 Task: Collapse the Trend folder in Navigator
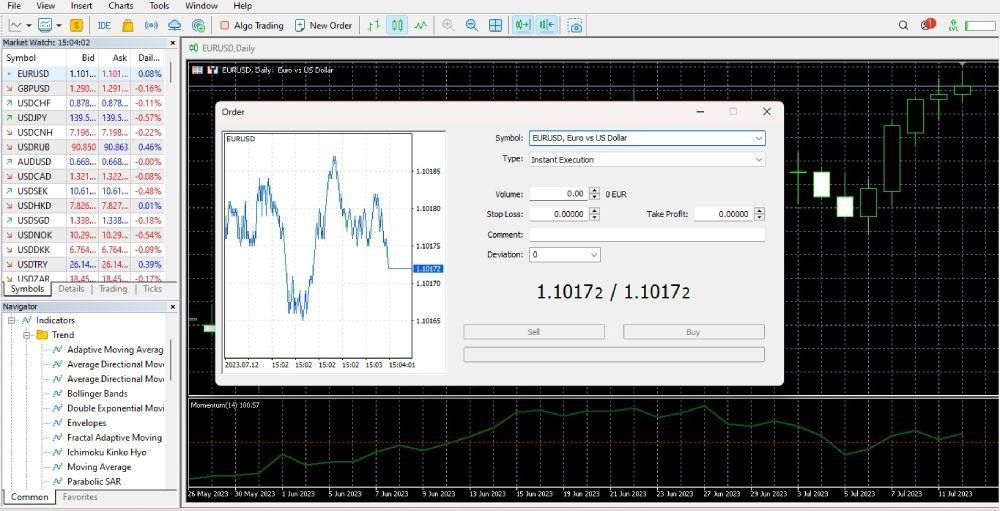tap(28, 335)
